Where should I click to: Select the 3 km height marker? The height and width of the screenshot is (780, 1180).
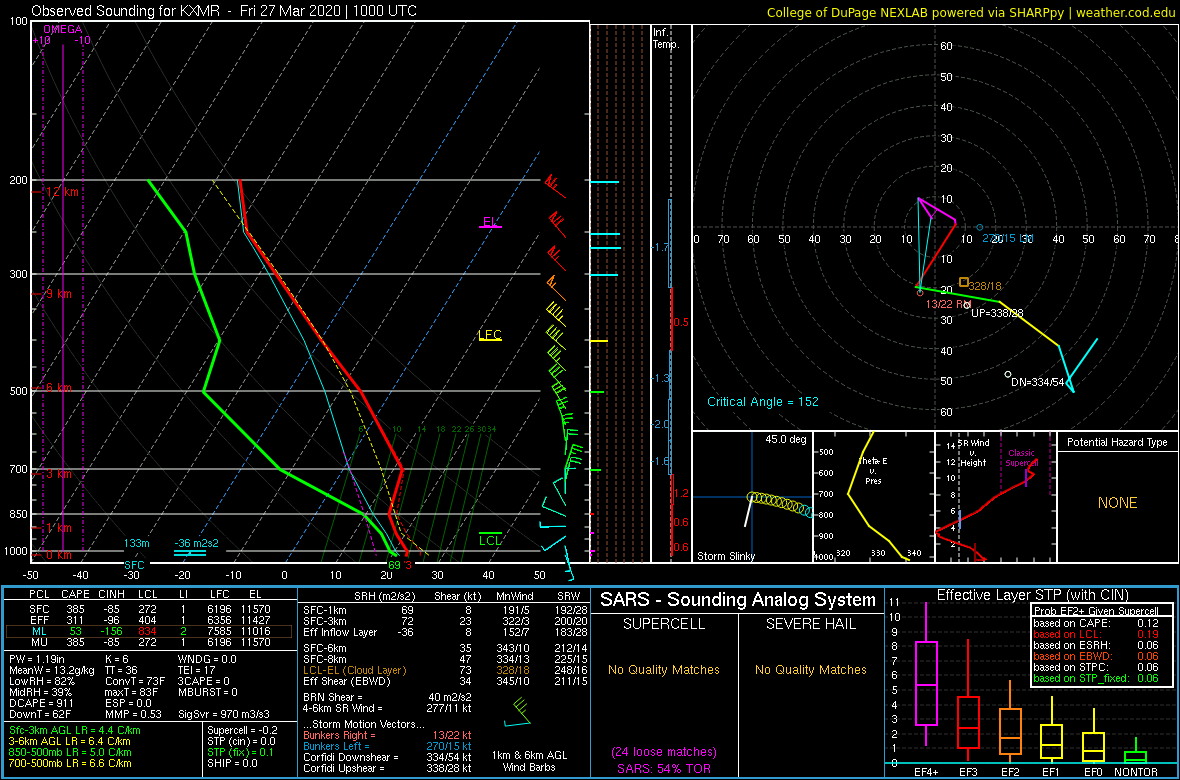pos(58,474)
